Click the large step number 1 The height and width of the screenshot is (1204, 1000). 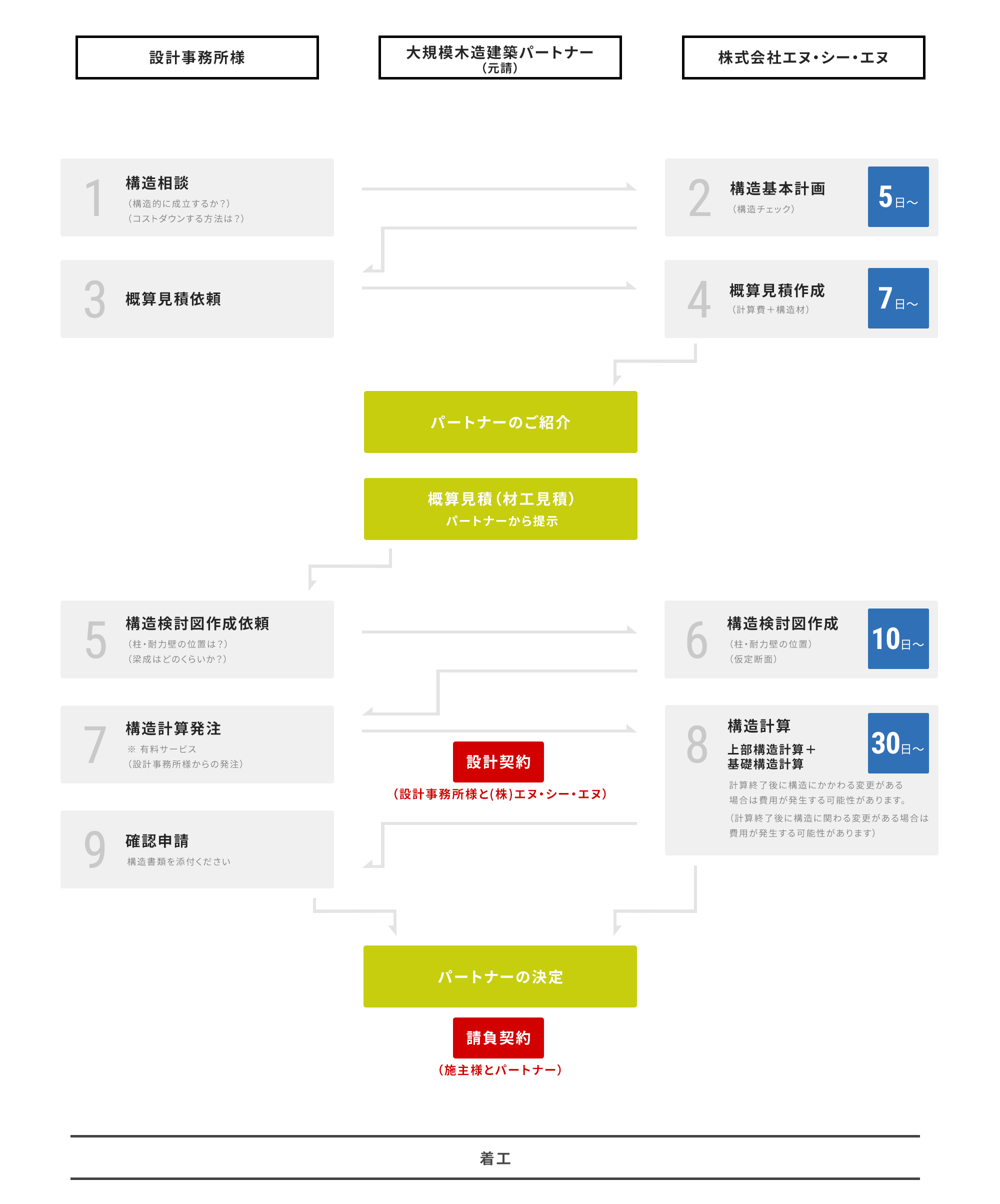94,198
